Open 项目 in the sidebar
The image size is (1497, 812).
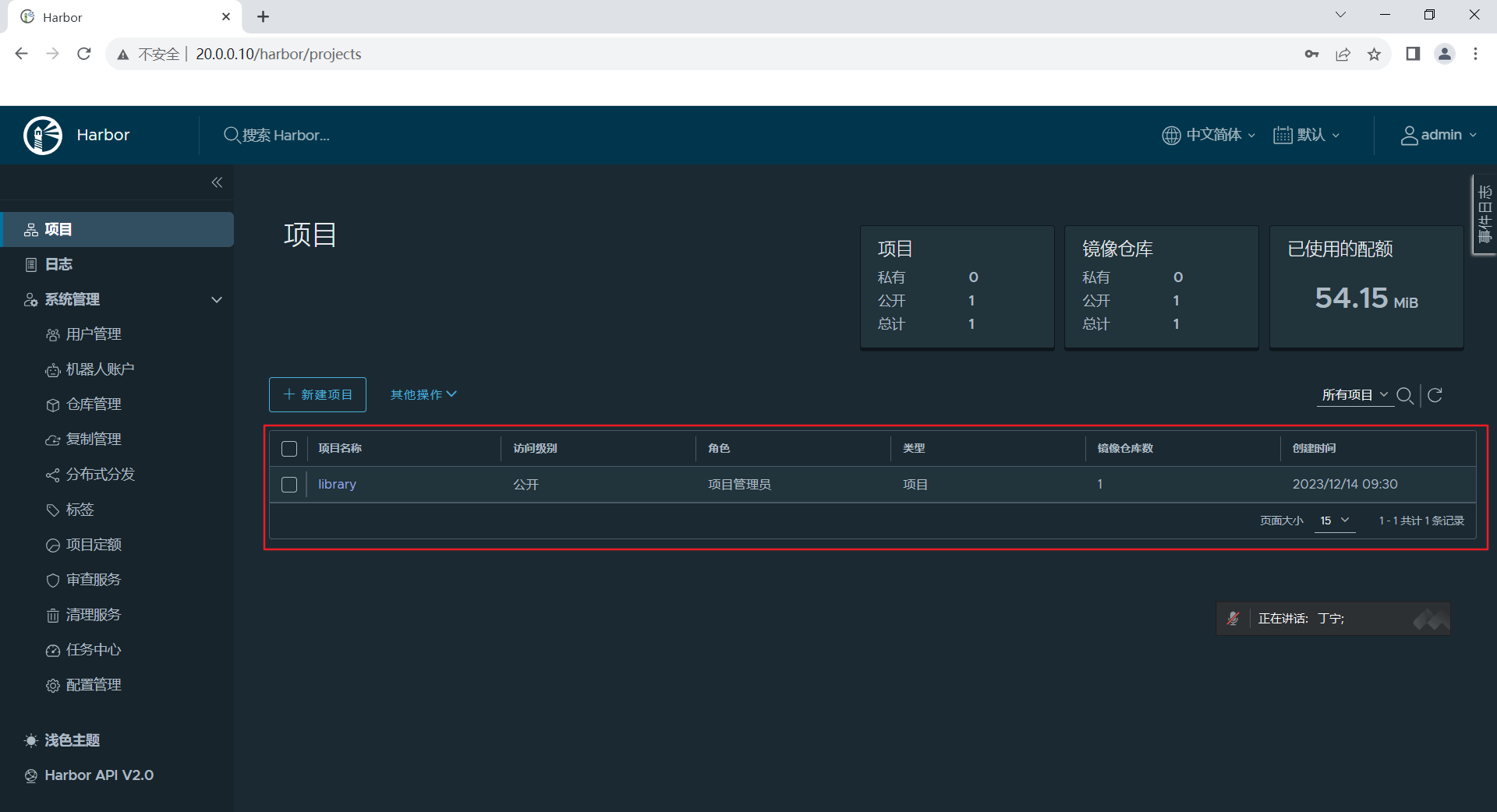(117, 229)
